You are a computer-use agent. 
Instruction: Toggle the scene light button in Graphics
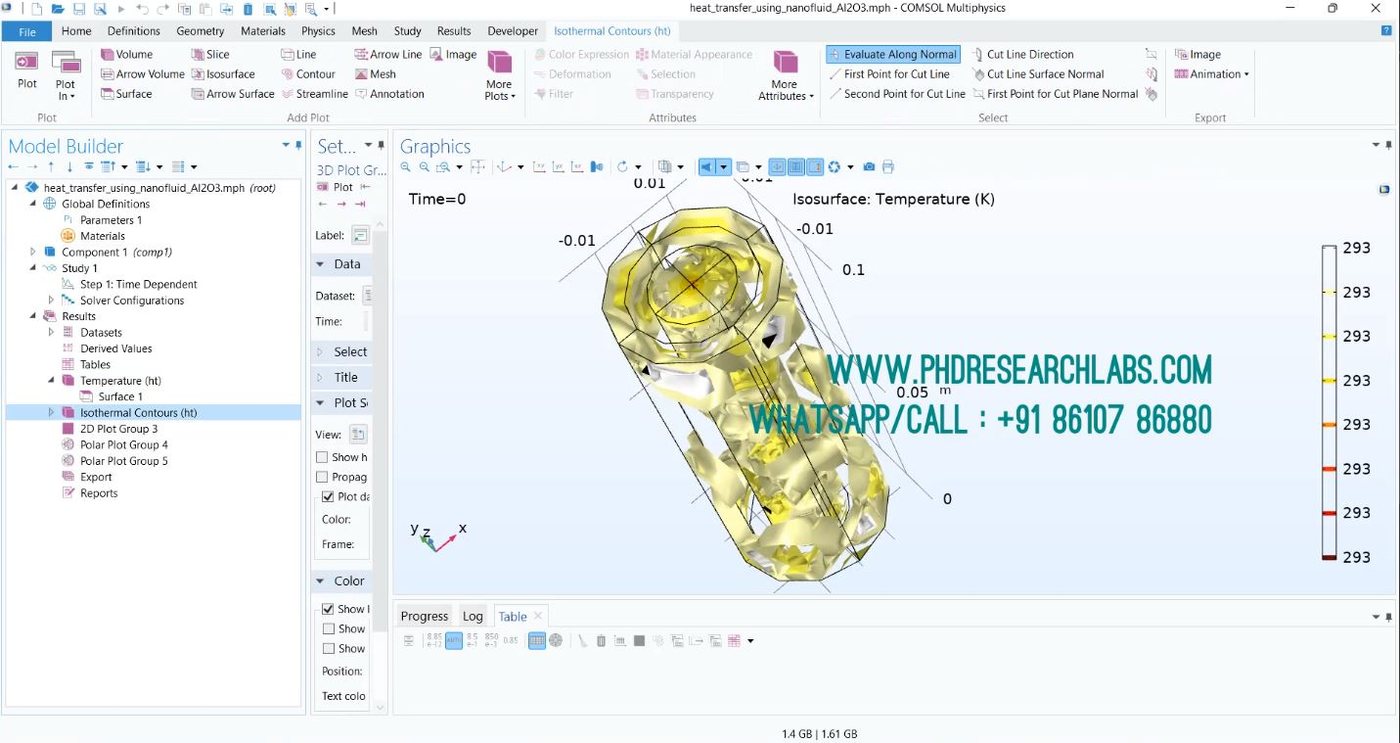tap(706, 167)
